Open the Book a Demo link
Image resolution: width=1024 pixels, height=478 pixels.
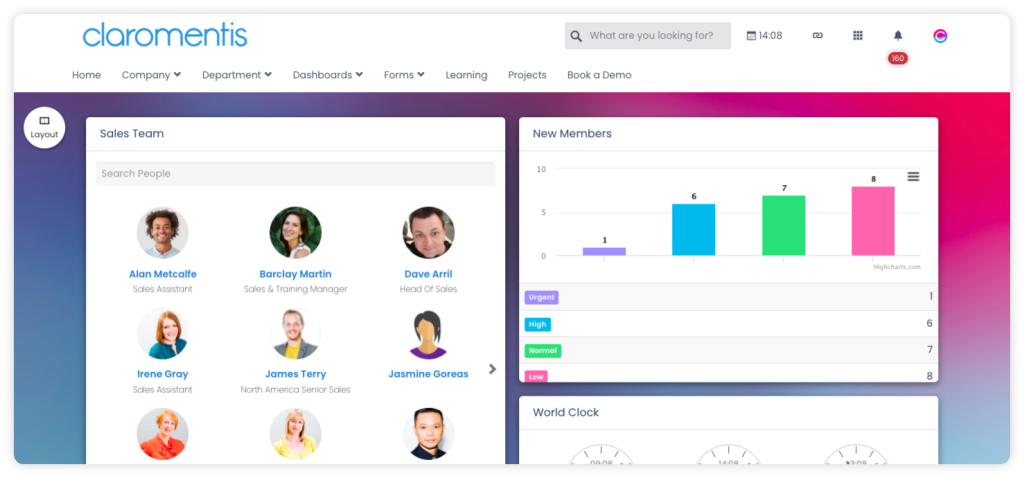click(600, 75)
